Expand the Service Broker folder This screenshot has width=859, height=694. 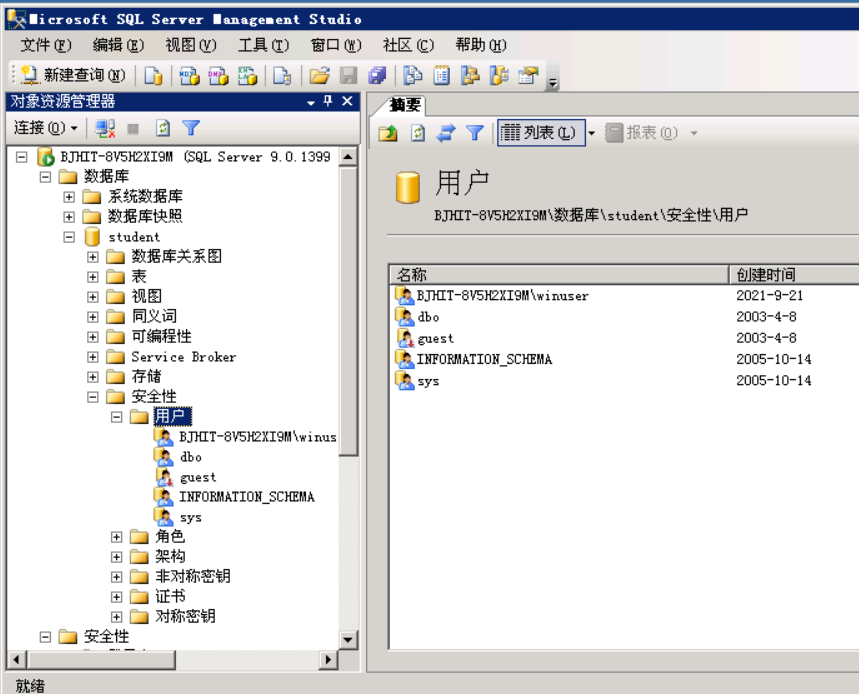93,357
